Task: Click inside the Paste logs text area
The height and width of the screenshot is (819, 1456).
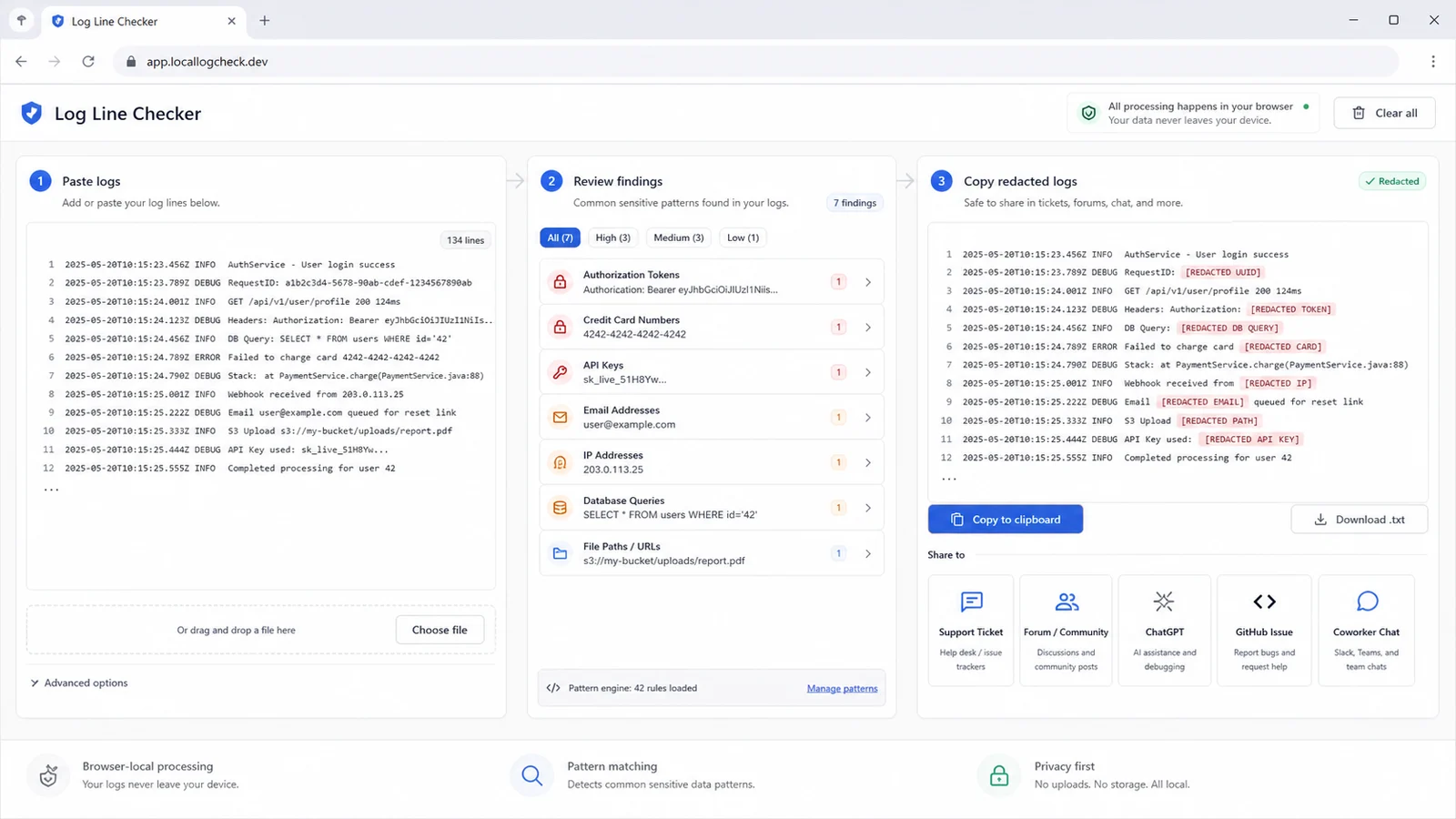Action: (261, 406)
